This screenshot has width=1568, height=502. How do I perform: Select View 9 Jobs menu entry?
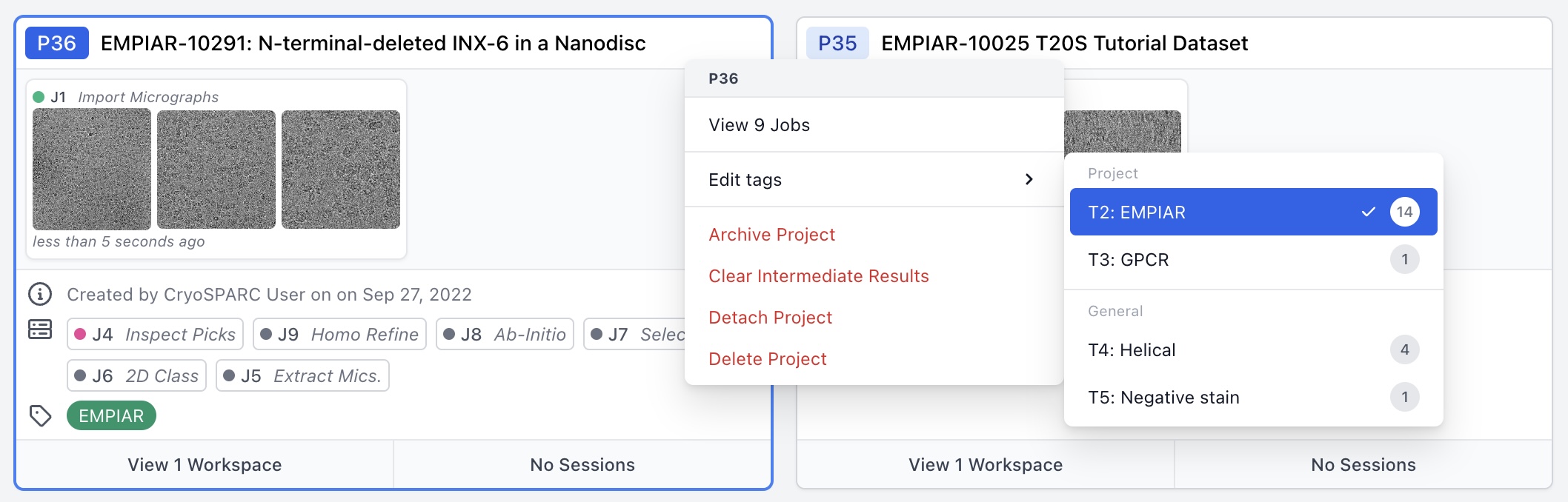tap(760, 125)
